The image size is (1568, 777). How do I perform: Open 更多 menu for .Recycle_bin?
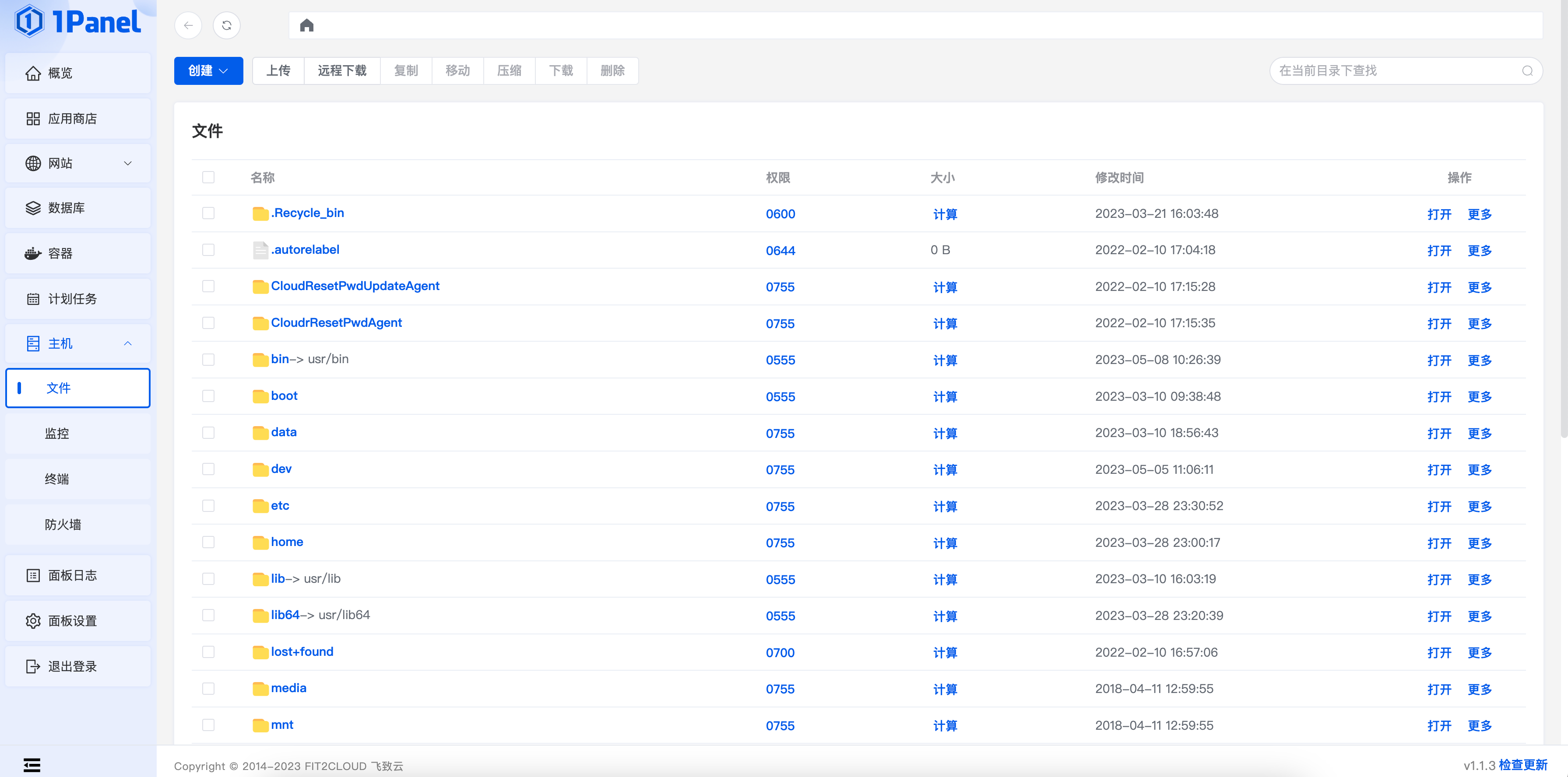click(x=1479, y=214)
